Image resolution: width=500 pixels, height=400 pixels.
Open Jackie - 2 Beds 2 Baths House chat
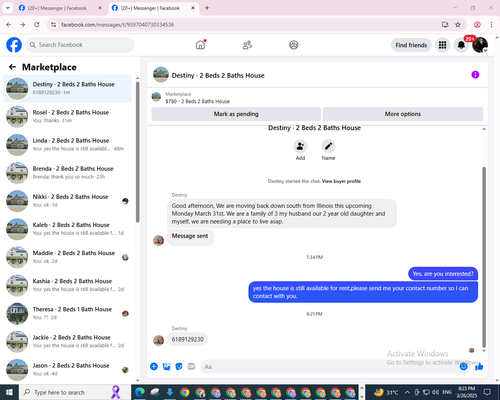coord(67,342)
